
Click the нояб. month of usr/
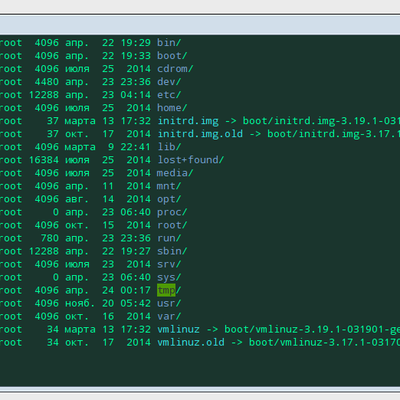(80, 303)
